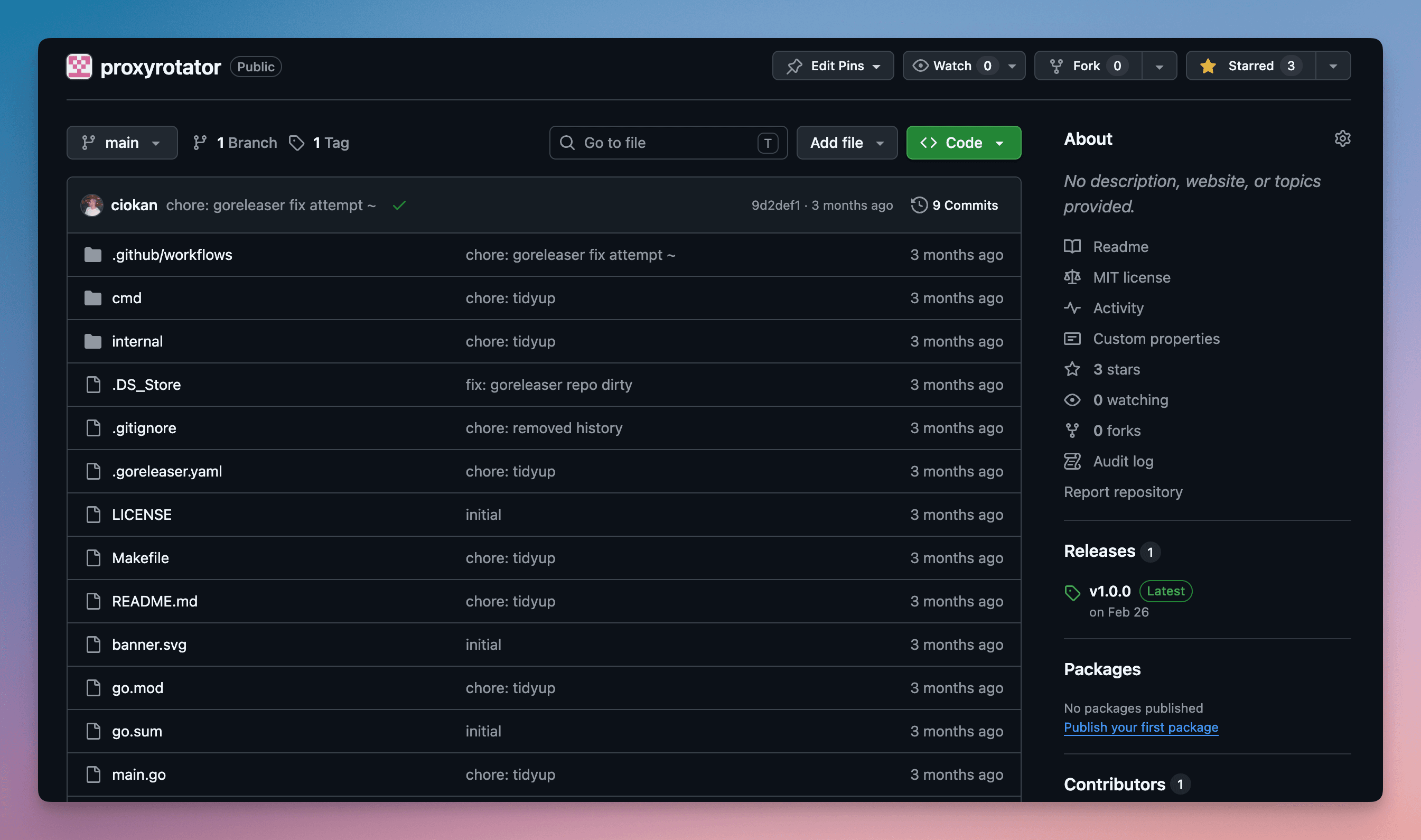Open the 1 Tag link
Viewport: 1421px width, 840px height.
tap(319, 143)
